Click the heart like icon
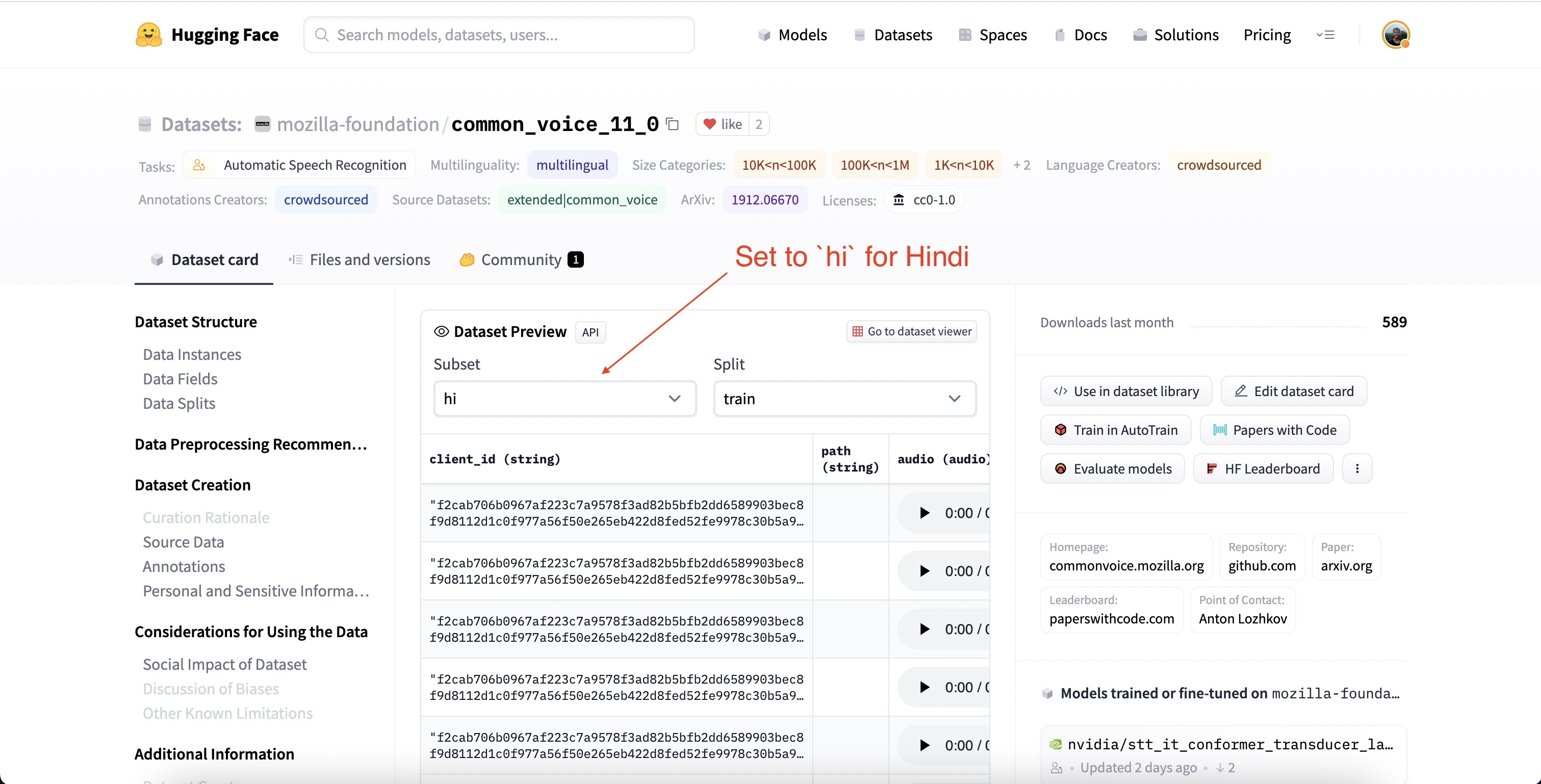 point(709,124)
